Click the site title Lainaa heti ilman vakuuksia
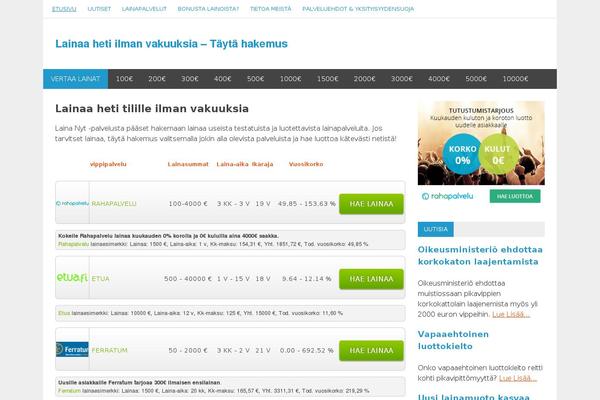 pyautogui.click(x=171, y=44)
